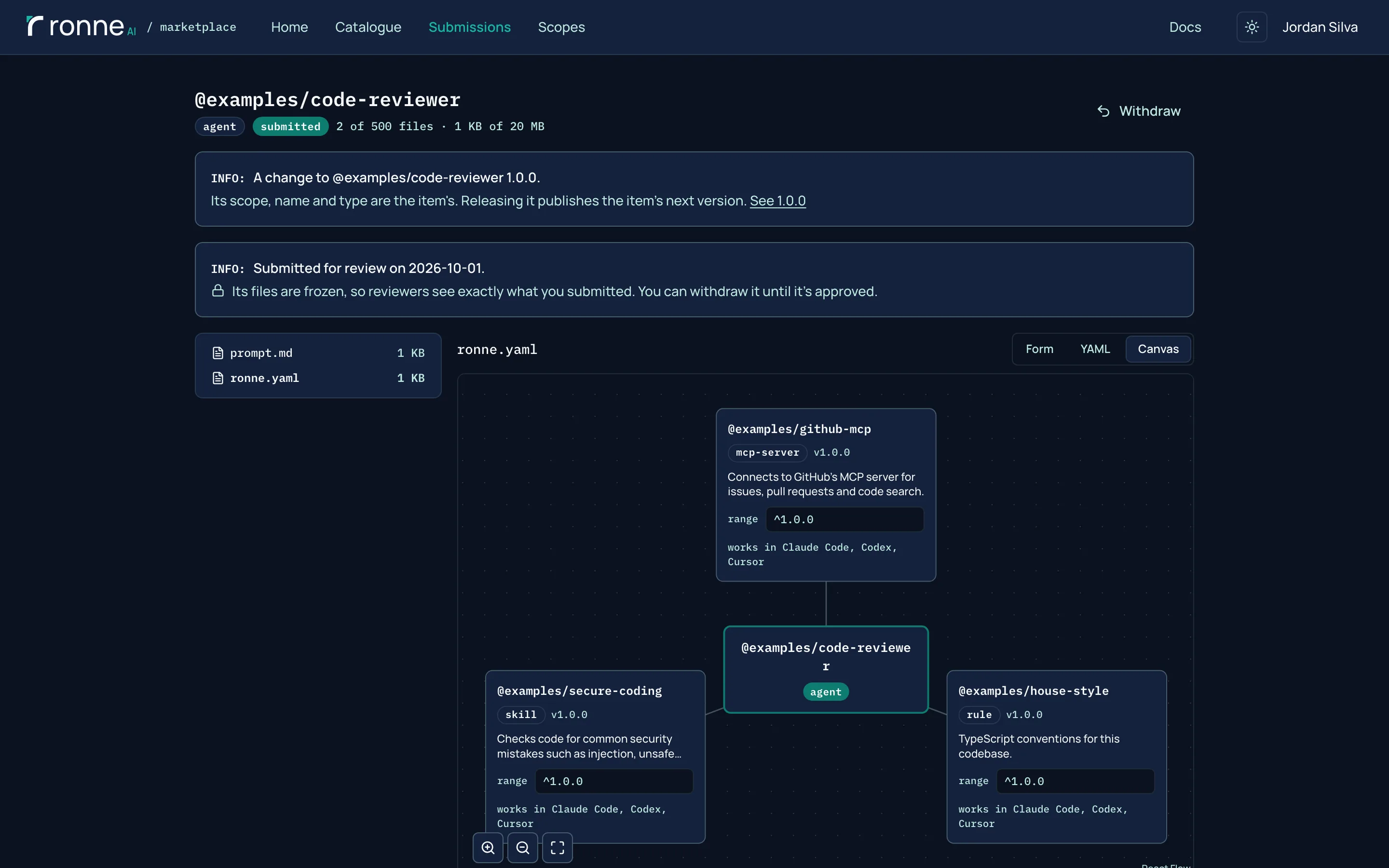1389x868 pixels.
Task: Open the Docs link
Action: pos(1185,27)
